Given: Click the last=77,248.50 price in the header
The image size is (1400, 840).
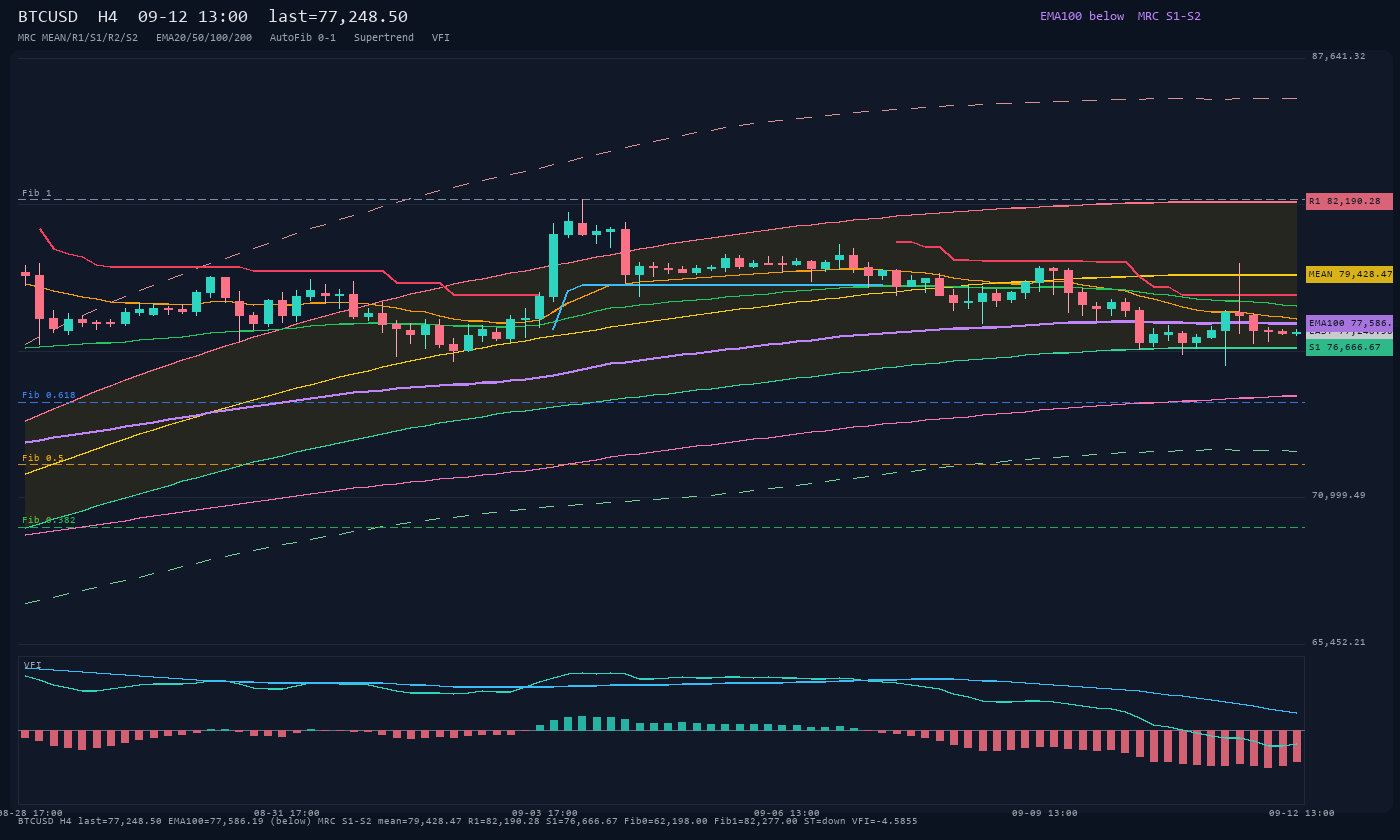Looking at the screenshot, I should point(338,16).
